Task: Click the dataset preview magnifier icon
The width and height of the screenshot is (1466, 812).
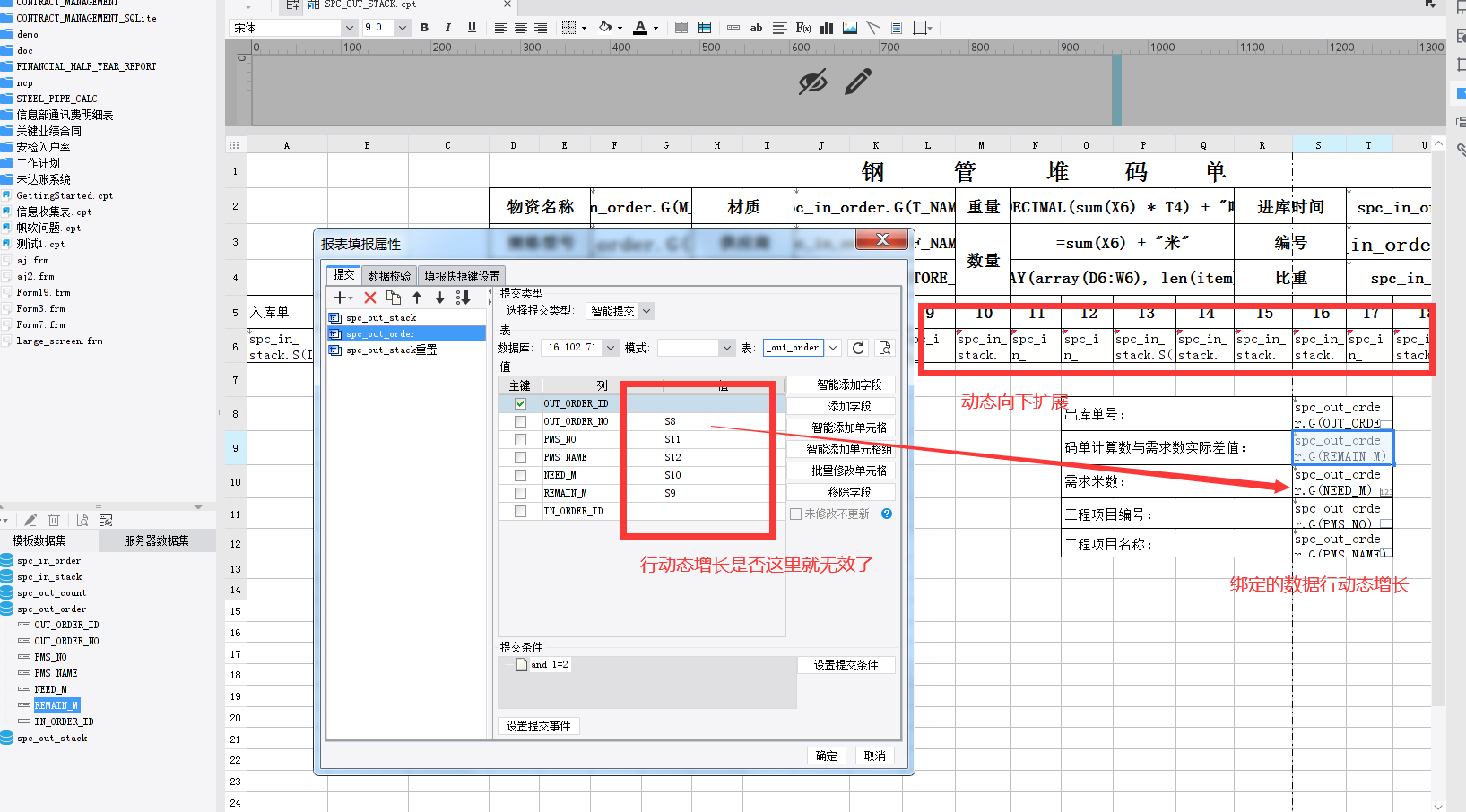Action: coord(82,520)
